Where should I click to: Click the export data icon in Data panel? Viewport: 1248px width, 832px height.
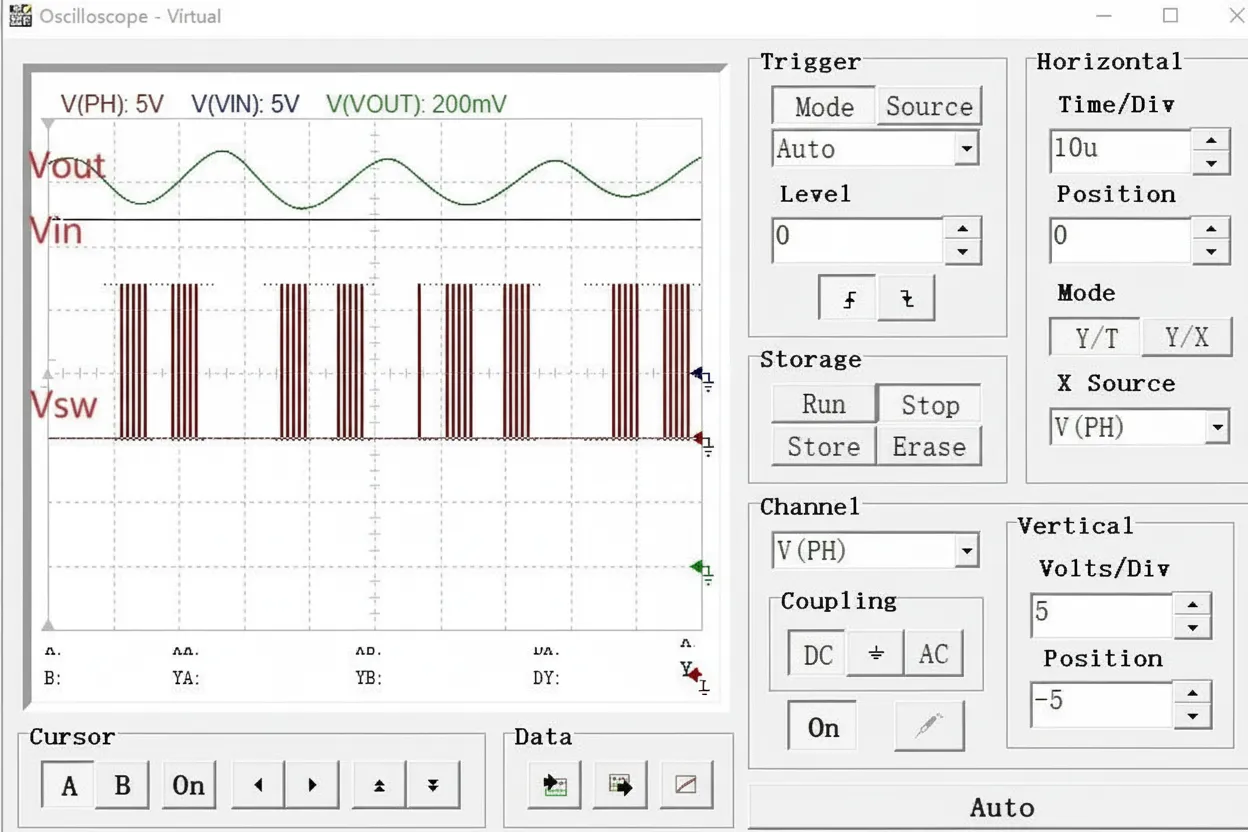(619, 785)
